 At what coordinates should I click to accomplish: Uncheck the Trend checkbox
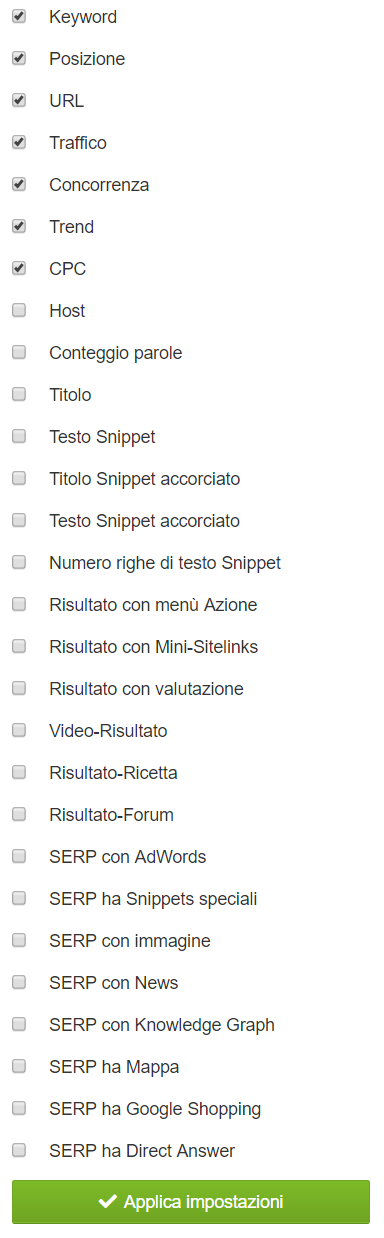click(19, 226)
